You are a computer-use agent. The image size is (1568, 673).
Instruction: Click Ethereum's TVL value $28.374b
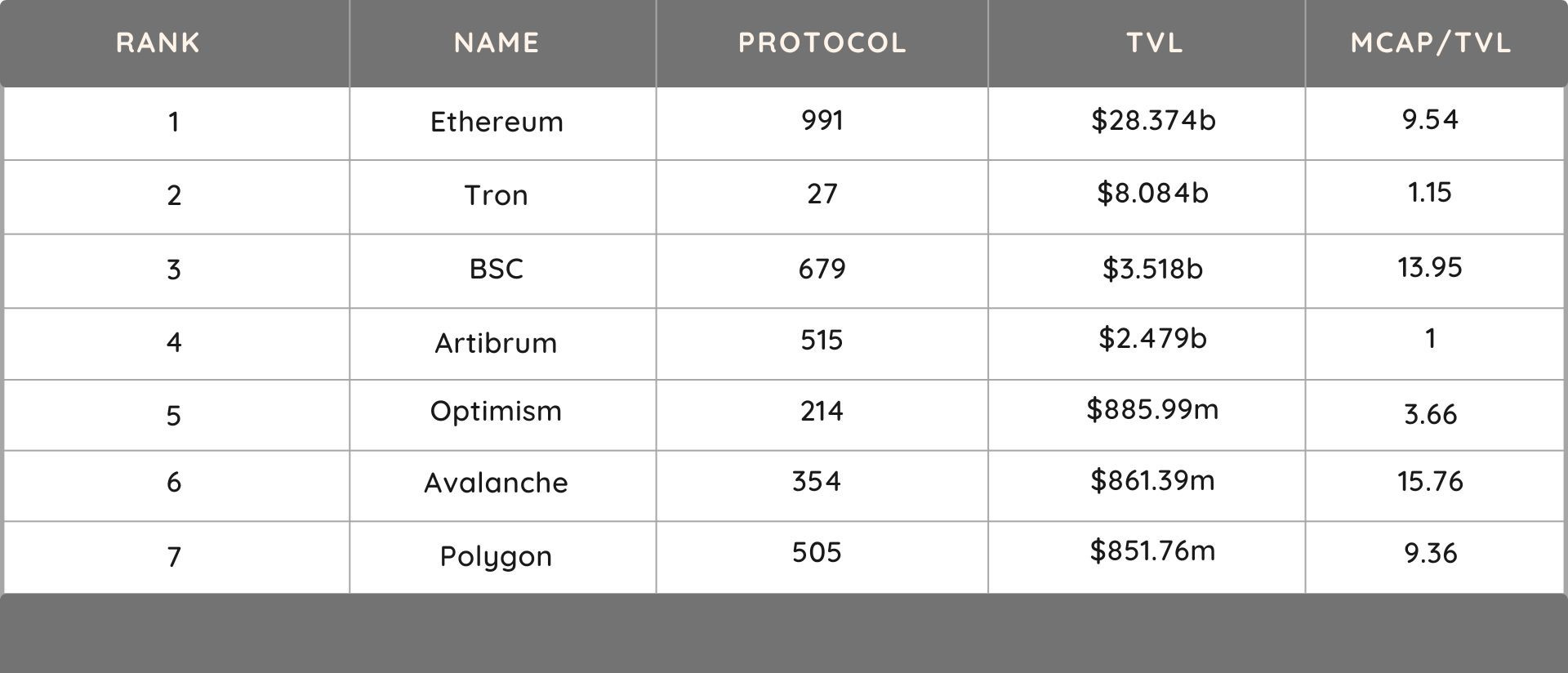[1153, 120]
